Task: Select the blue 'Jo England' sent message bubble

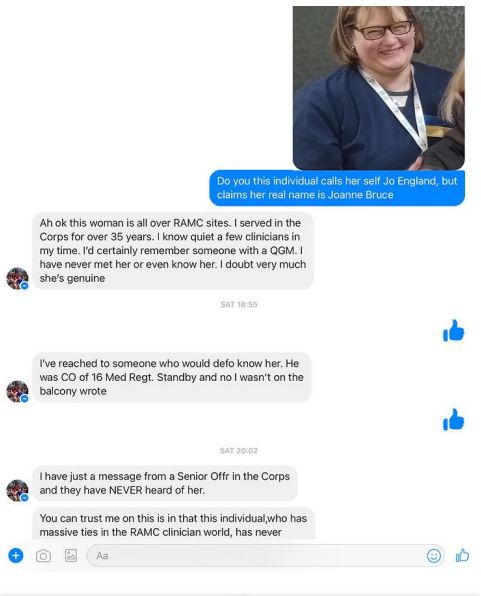Action: coord(337,188)
